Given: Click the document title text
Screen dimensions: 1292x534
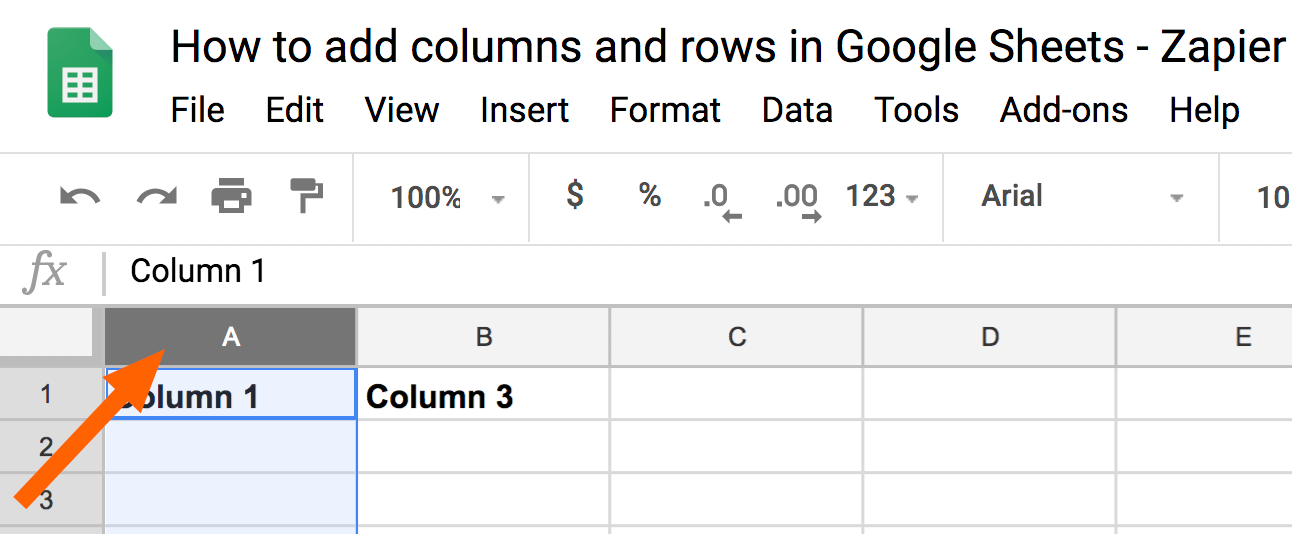Looking at the screenshot, I should [729, 47].
